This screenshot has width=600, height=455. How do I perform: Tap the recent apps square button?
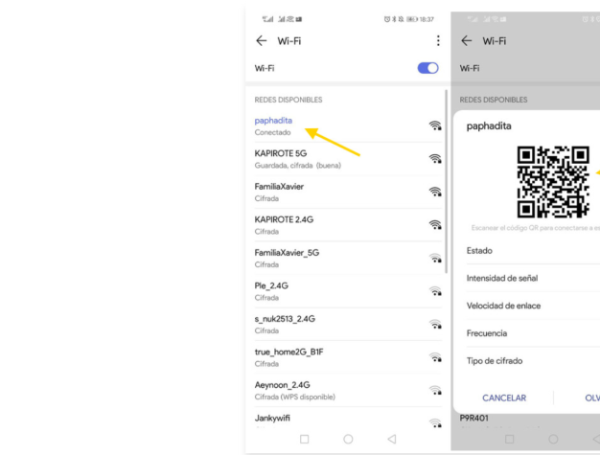click(x=305, y=439)
